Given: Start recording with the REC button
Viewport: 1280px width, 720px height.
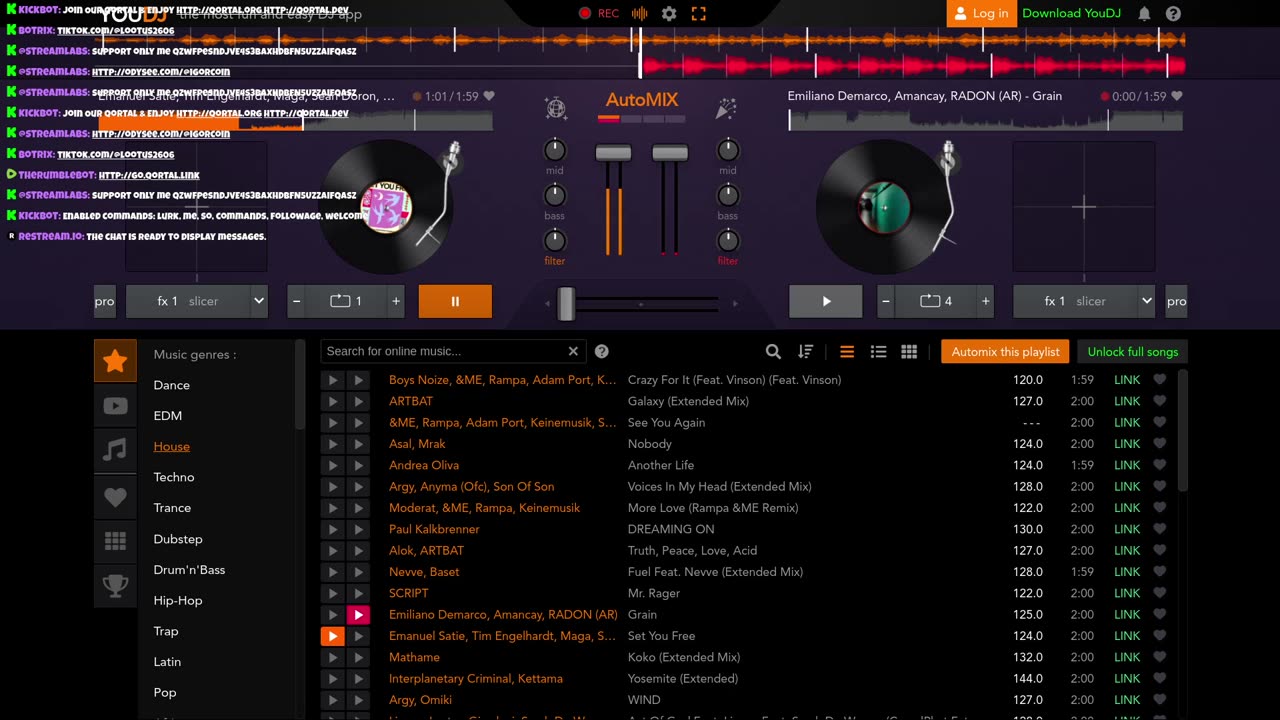Looking at the screenshot, I should click(599, 14).
